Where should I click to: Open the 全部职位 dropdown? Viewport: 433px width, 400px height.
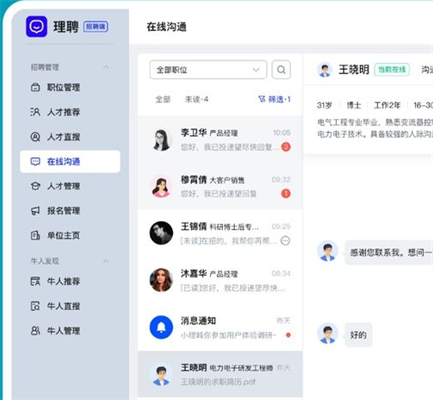208,70
